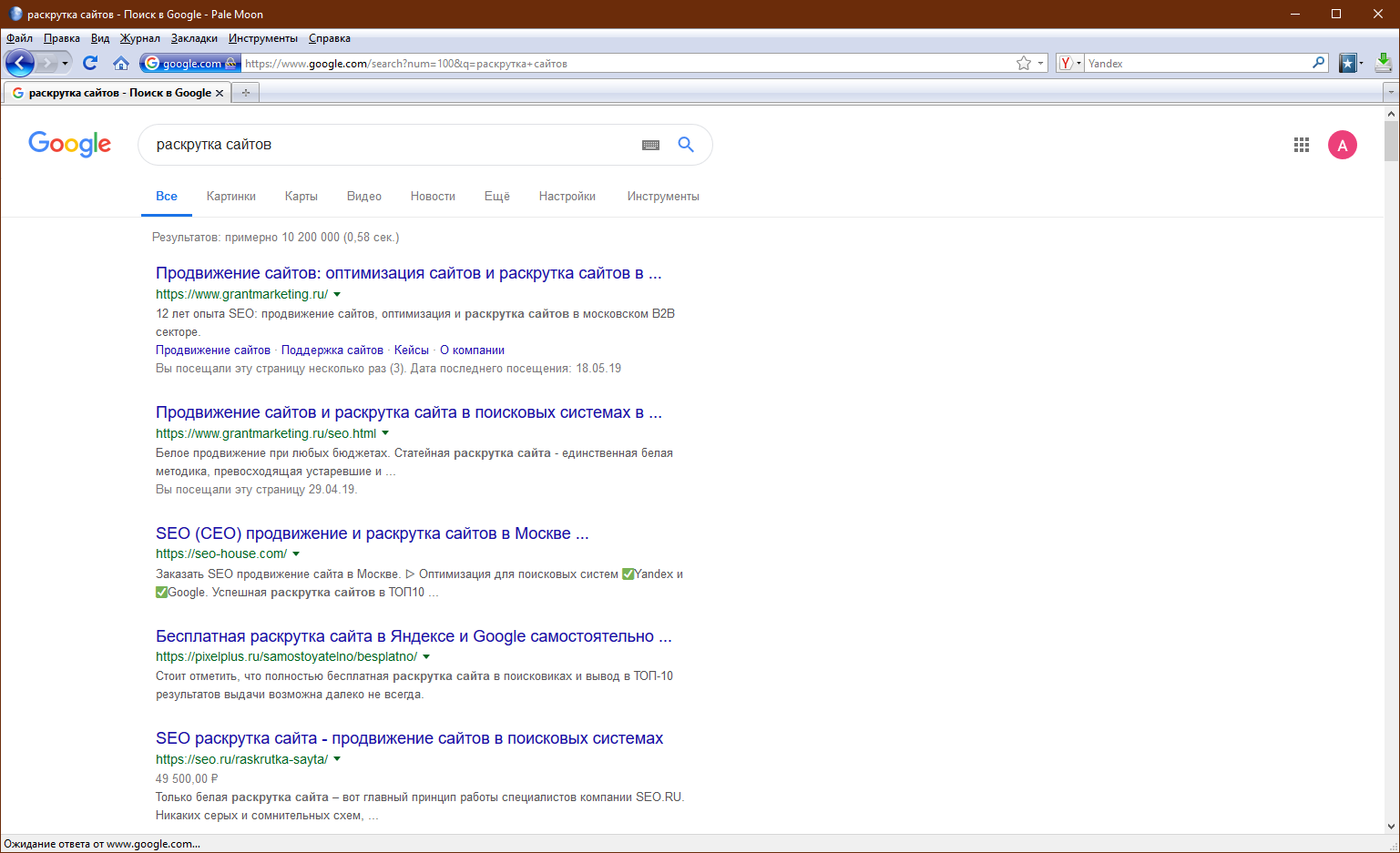Open the on-screen keyboard icon in the search box
This screenshot has width=1400, height=853.
(x=650, y=145)
